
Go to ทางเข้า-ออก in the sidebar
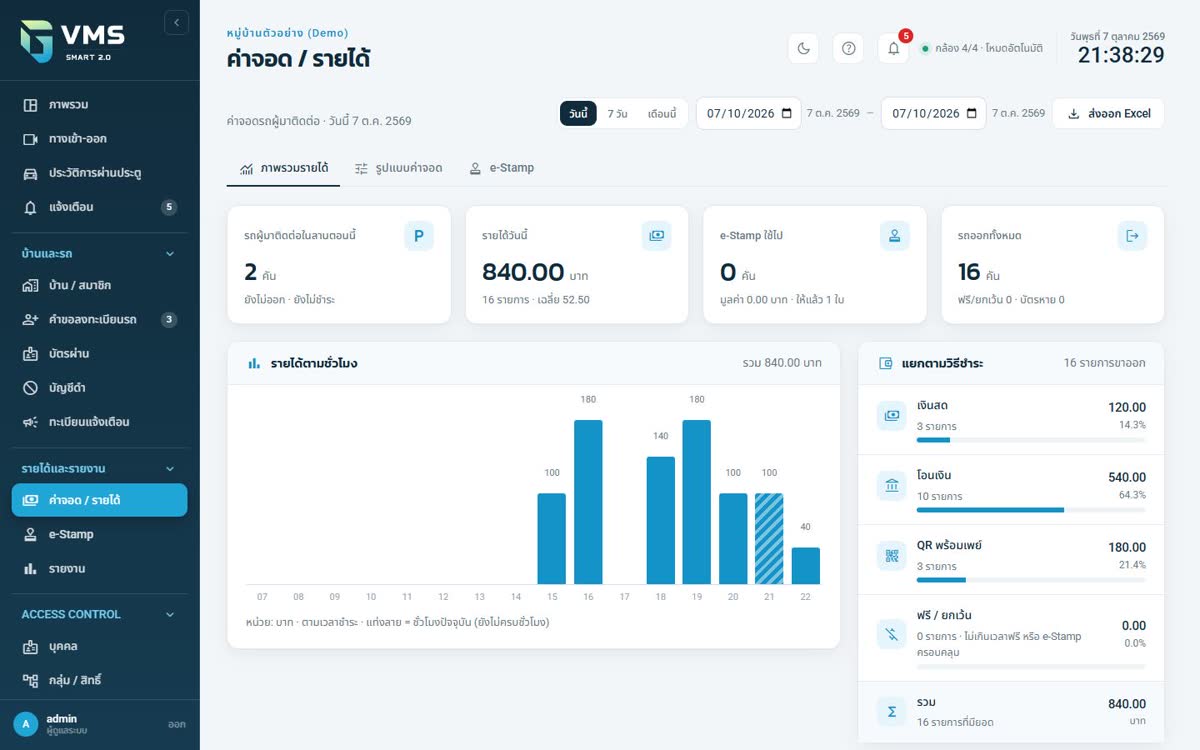[100, 139]
